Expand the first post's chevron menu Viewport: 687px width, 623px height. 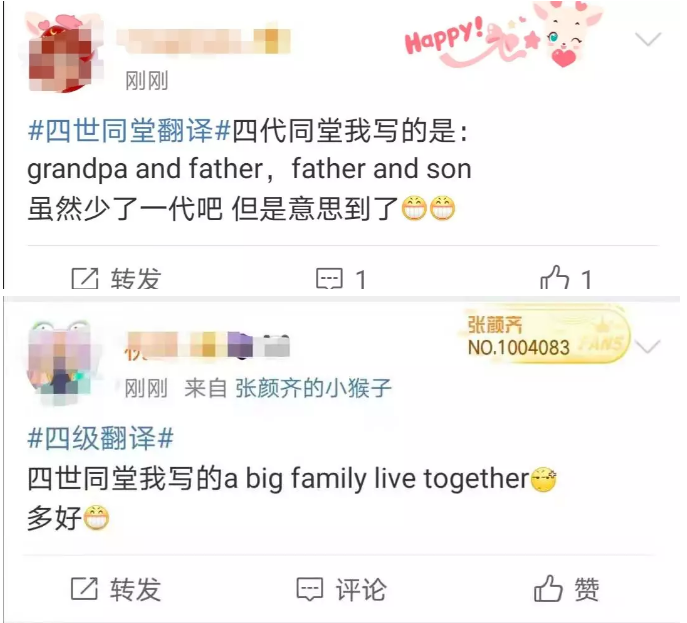coord(648,39)
